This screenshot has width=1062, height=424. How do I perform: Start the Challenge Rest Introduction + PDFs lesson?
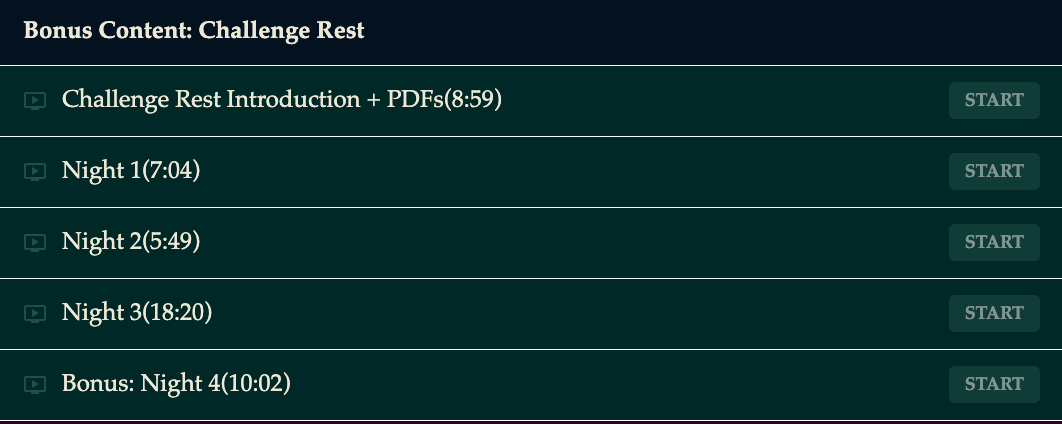994,100
